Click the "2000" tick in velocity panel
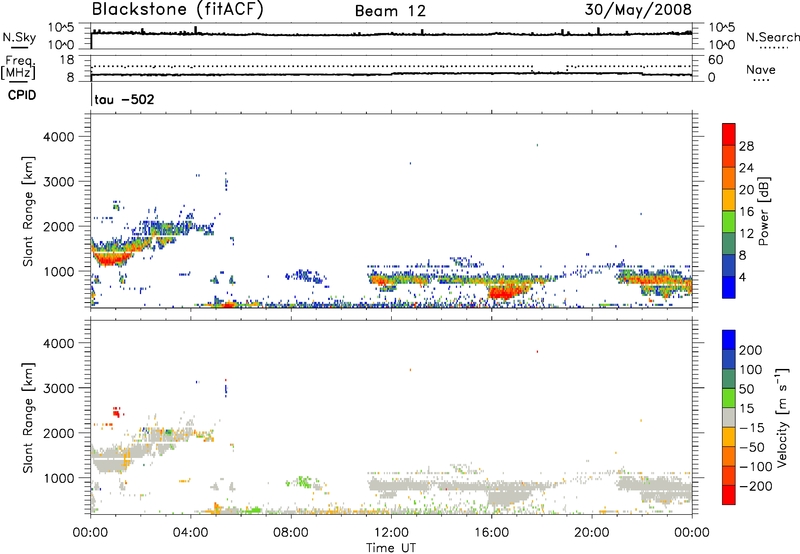Screen dimensions: 800x554 tap(59, 433)
